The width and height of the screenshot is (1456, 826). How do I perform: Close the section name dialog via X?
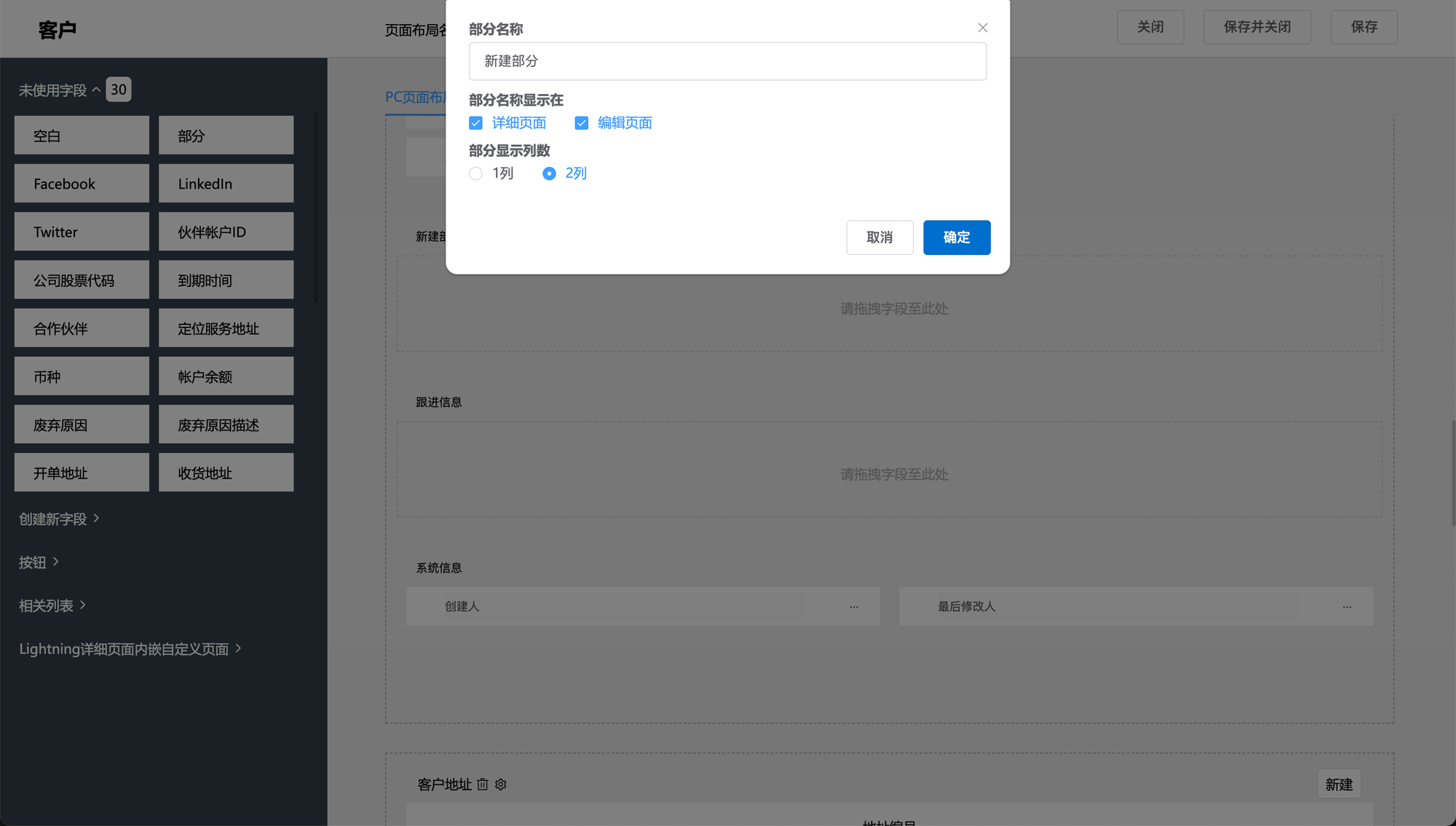coord(982,28)
